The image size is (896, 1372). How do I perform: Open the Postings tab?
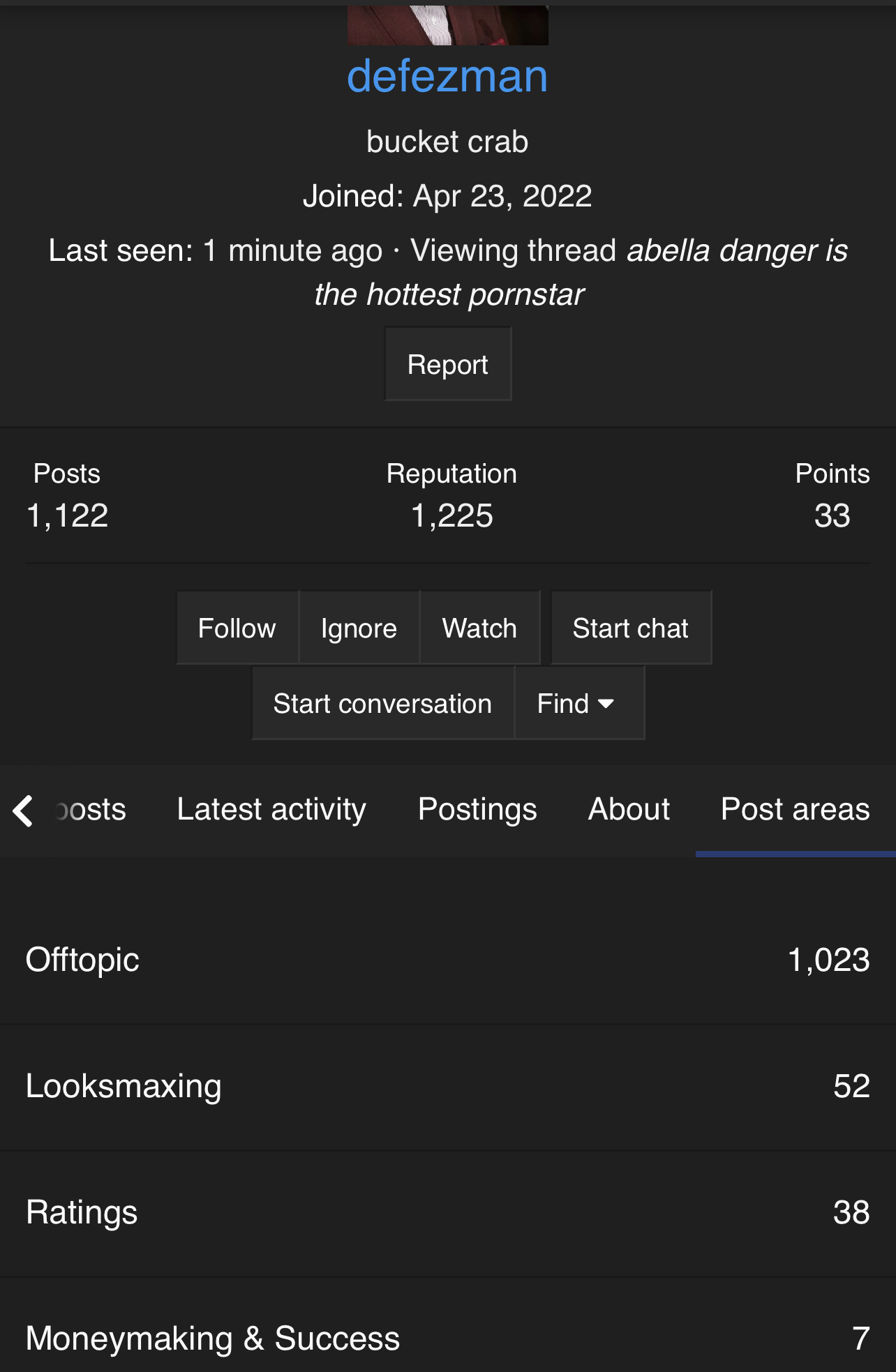coord(477,810)
